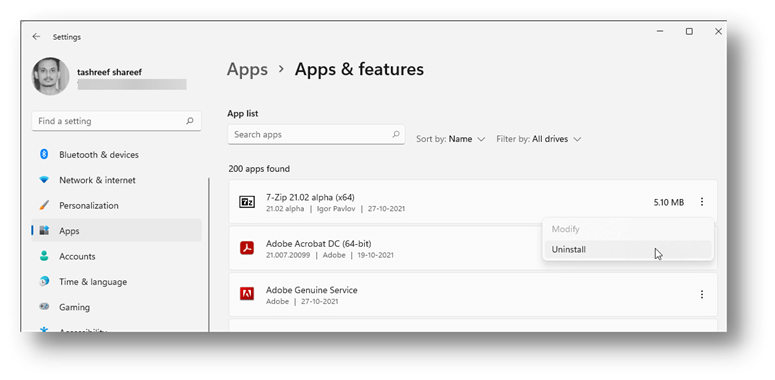Open tashreef shareef's profile picture

pyautogui.click(x=50, y=76)
